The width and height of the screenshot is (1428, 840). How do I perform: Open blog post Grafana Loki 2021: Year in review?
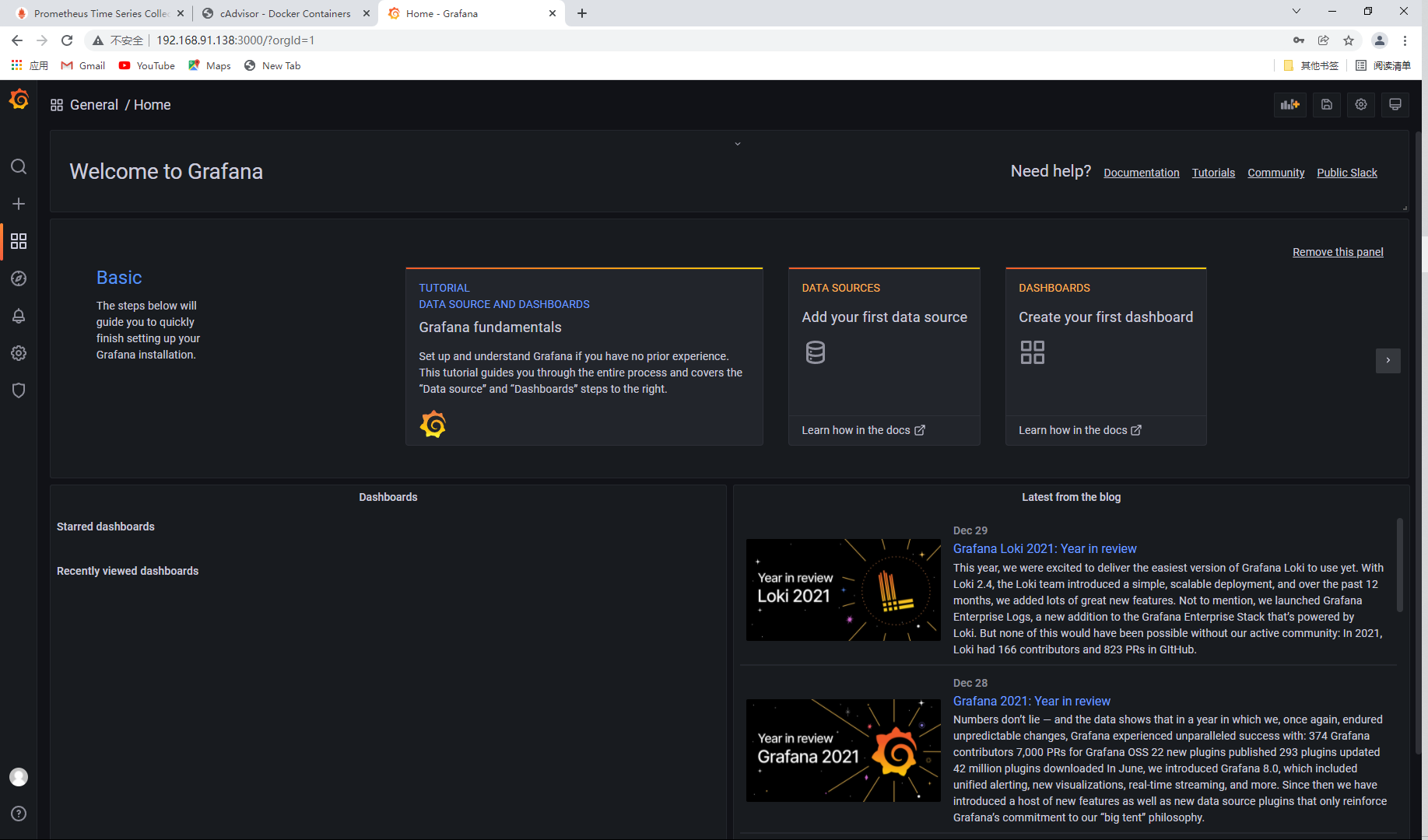pyautogui.click(x=1045, y=548)
